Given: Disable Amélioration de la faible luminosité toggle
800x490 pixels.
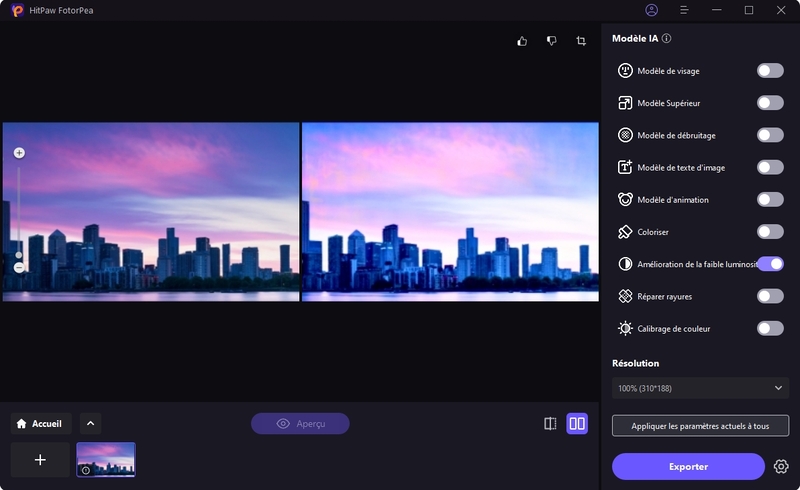Looking at the screenshot, I should [769, 264].
